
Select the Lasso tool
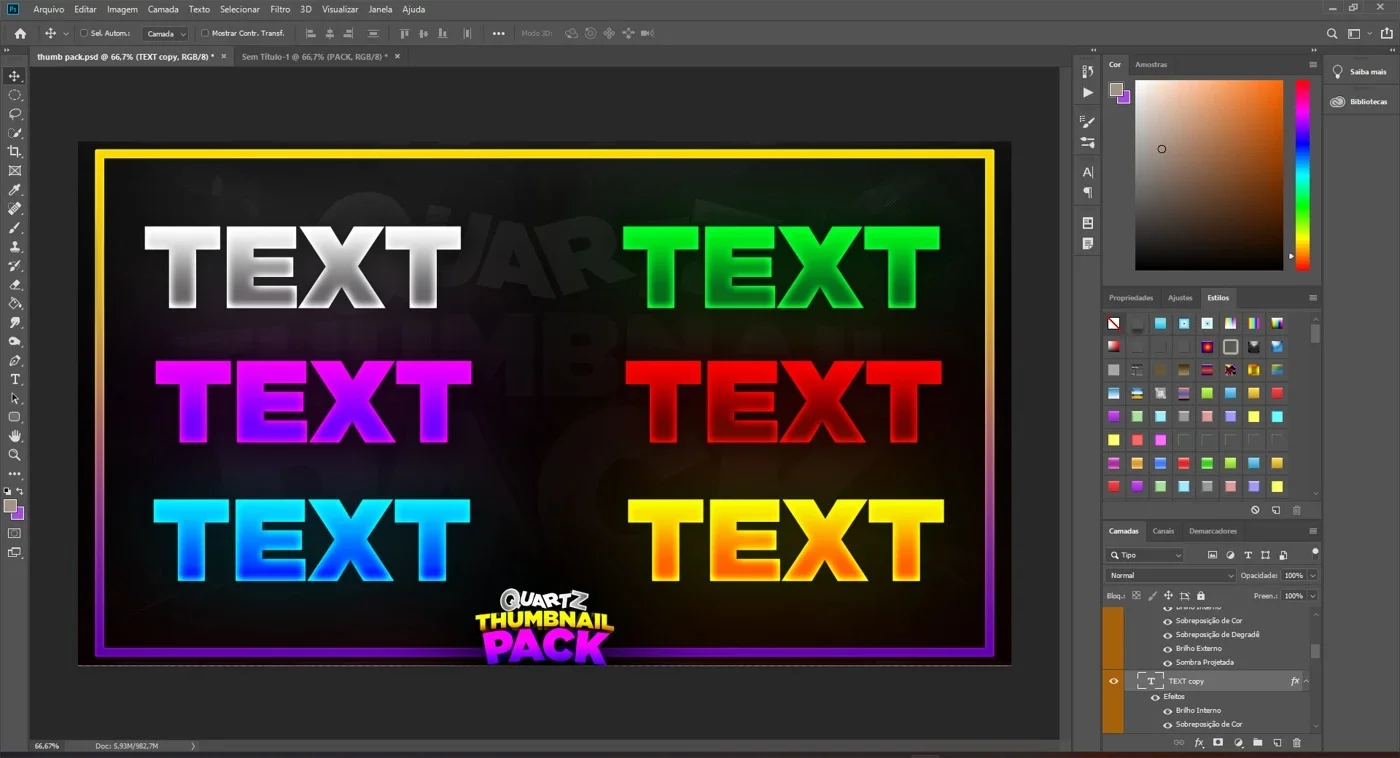click(x=15, y=114)
